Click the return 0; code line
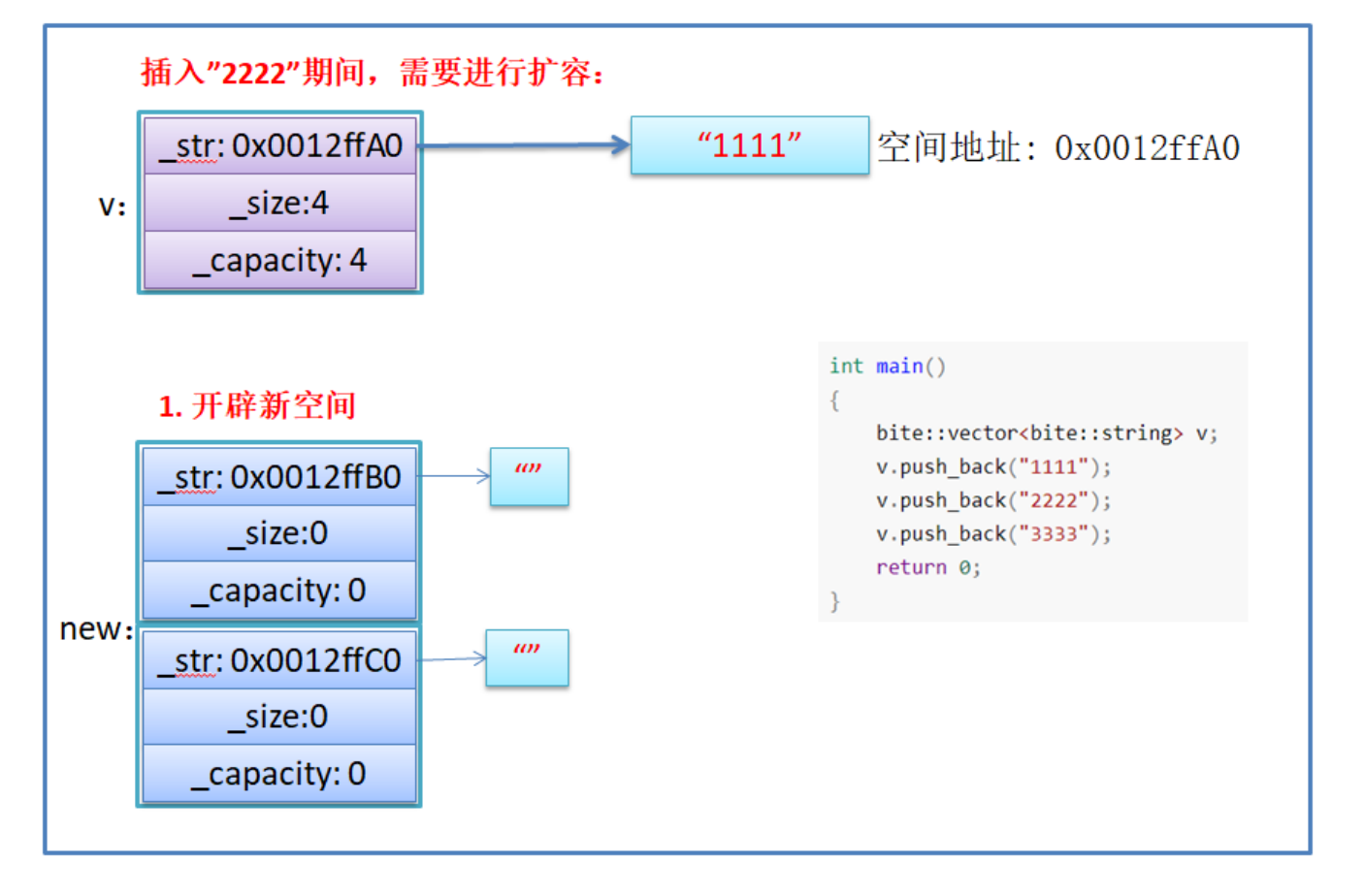The height and width of the screenshot is (896, 1365). [x=928, y=567]
